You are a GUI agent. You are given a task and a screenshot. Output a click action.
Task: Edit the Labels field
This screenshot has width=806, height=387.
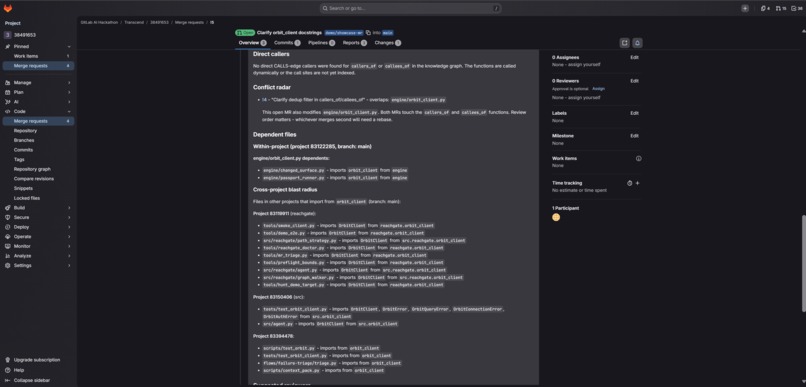(634, 113)
